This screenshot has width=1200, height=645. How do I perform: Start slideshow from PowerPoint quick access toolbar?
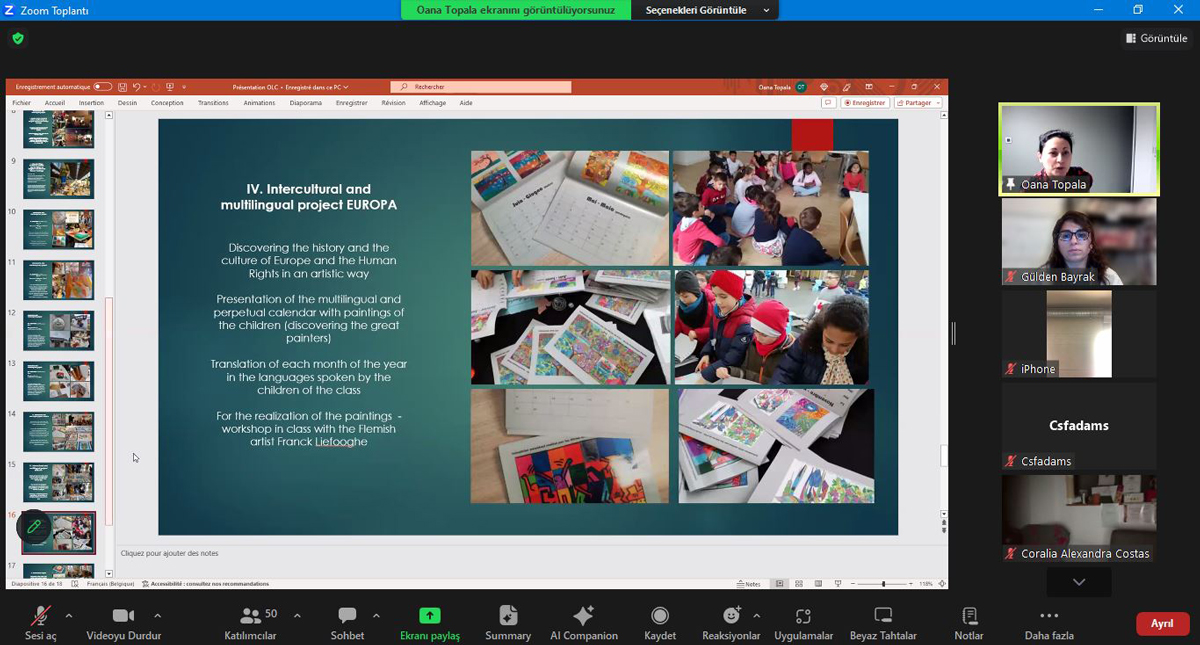click(170, 87)
